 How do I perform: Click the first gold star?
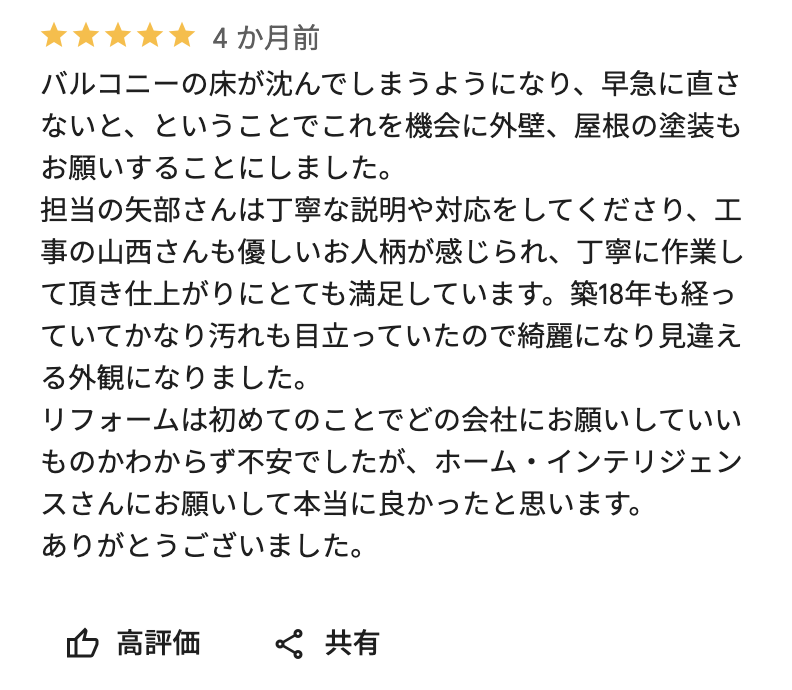pos(54,37)
